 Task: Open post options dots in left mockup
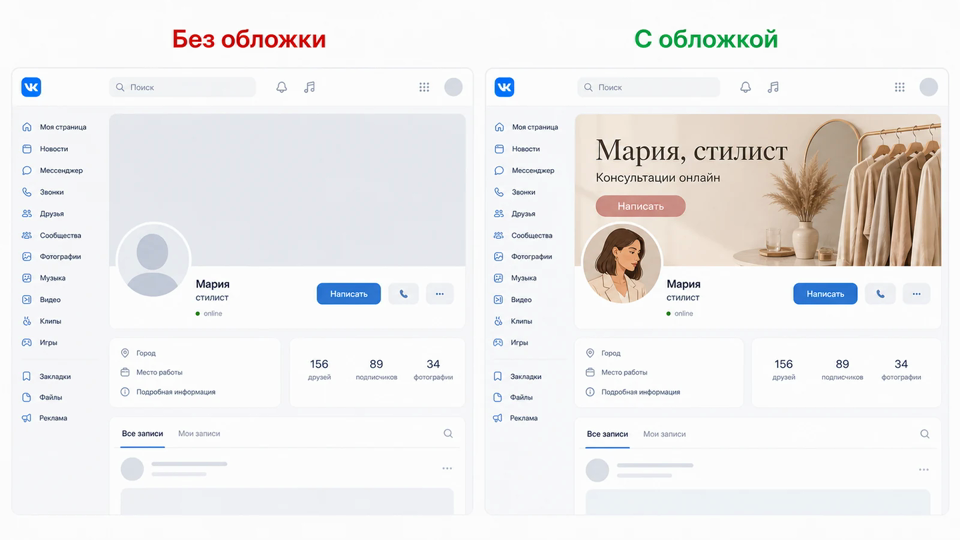coord(447,468)
